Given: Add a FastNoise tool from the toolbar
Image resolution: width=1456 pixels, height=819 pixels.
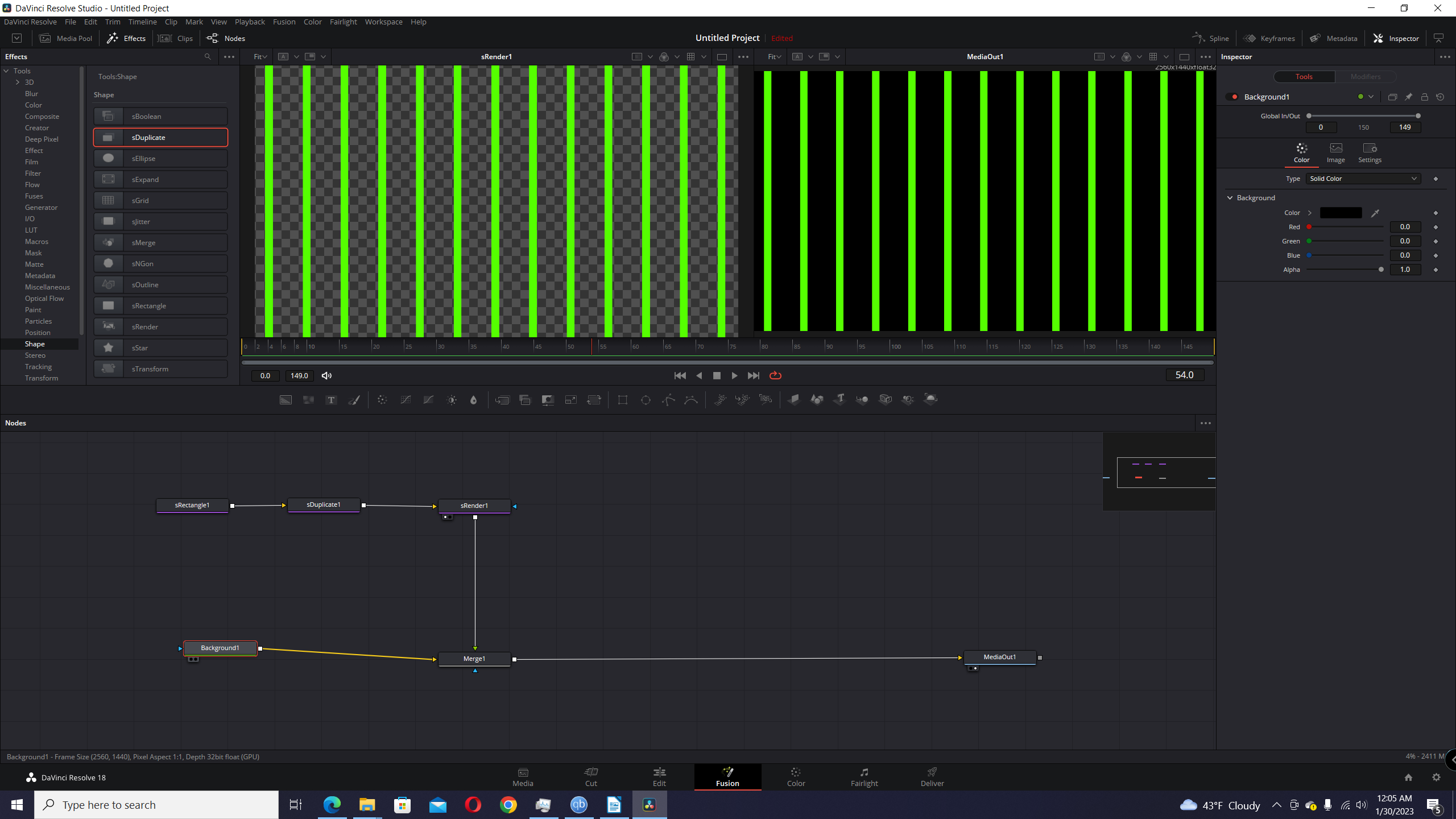Looking at the screenshot, I should [308, 400].
